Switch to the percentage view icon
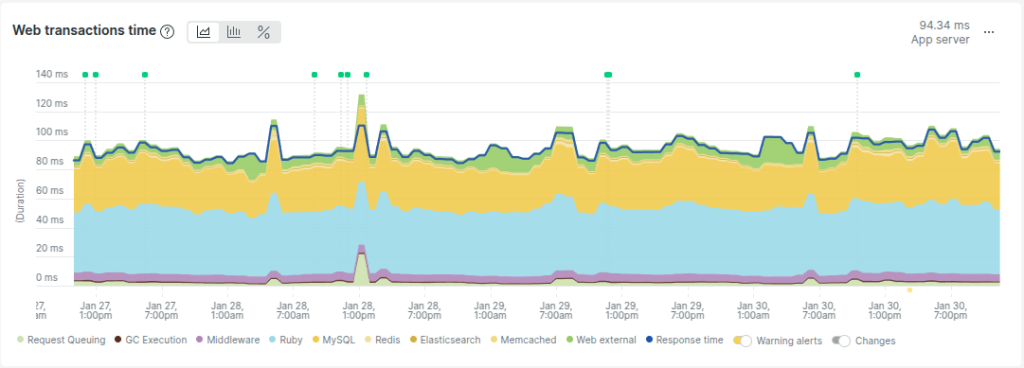This screenshot has width=1024, height=368. tap(264, 32)
